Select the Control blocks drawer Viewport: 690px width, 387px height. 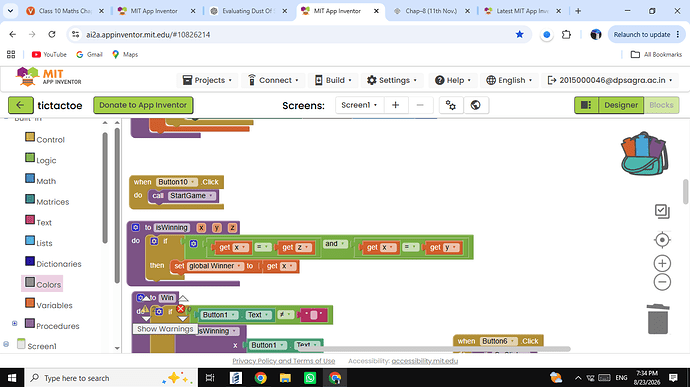coord(50,140)
